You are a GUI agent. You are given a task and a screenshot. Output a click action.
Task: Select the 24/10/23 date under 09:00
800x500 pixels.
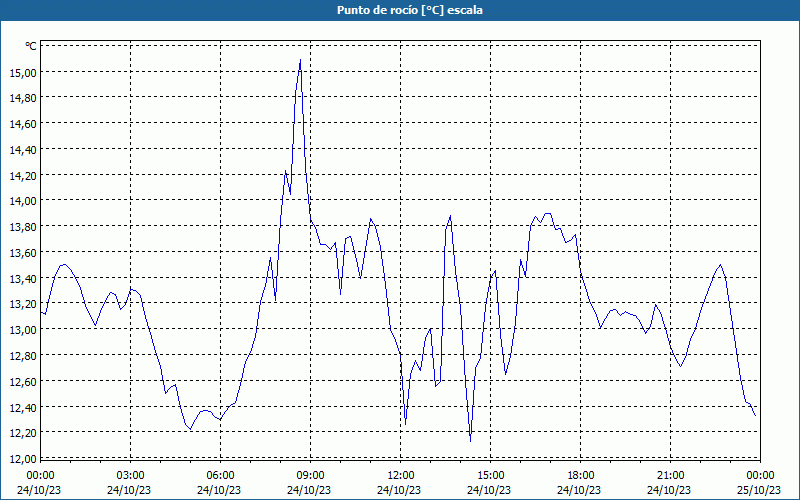click(x=309, y=490)
